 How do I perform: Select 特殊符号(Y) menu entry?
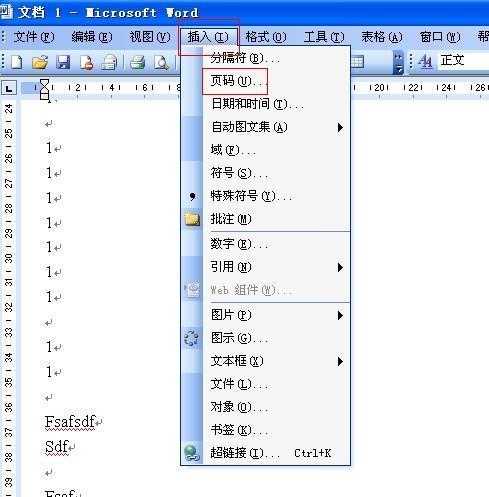(266, 196)
